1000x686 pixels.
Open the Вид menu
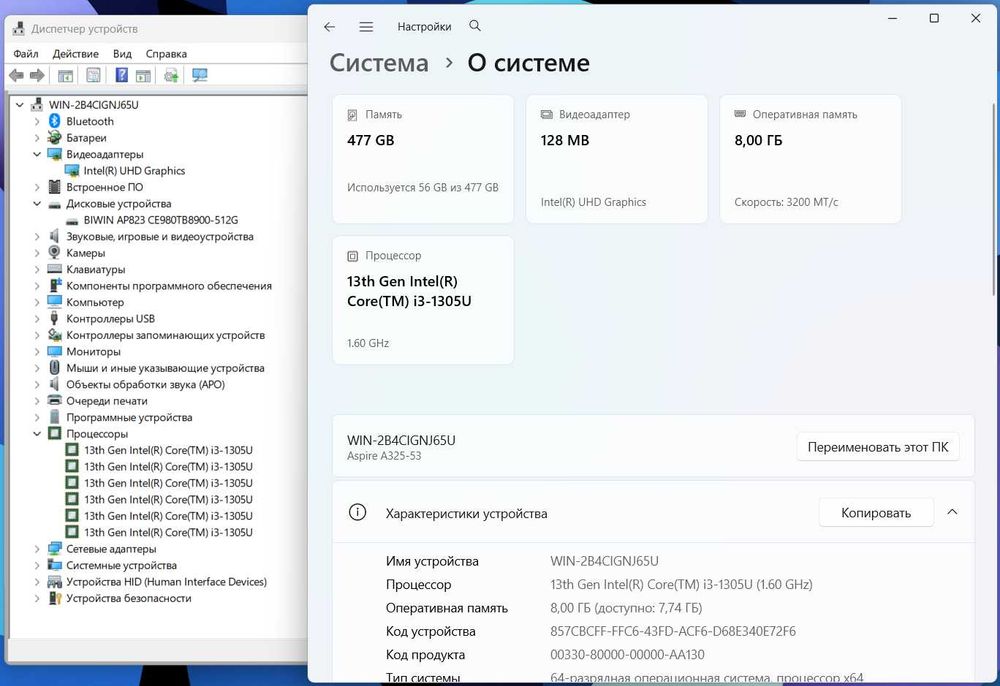pos(122,54)
